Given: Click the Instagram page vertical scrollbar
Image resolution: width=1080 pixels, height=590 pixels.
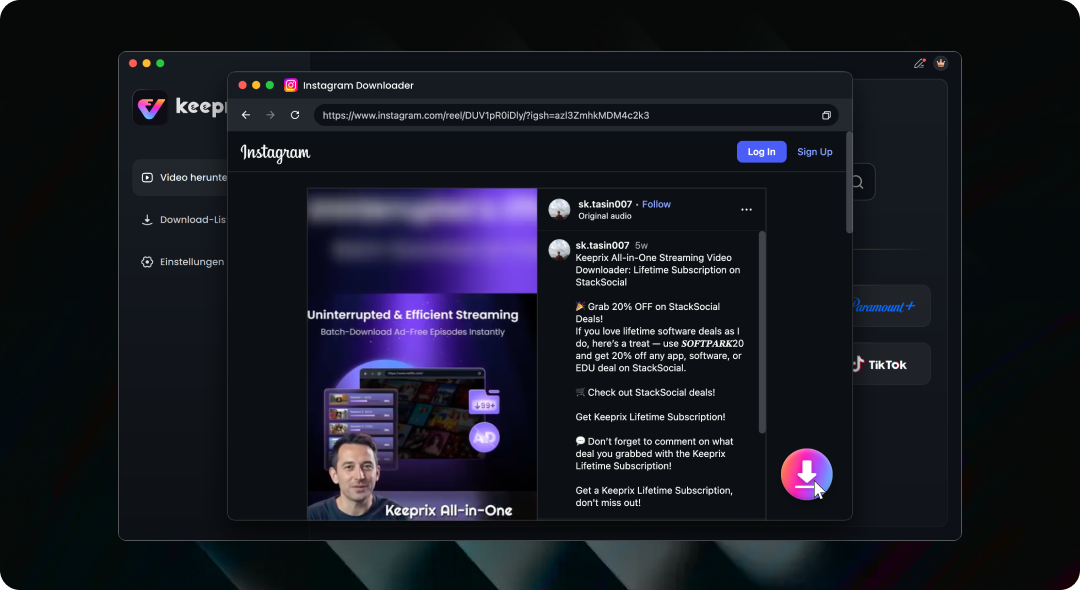Looking at the screenshot, I should tap(849, 182).
